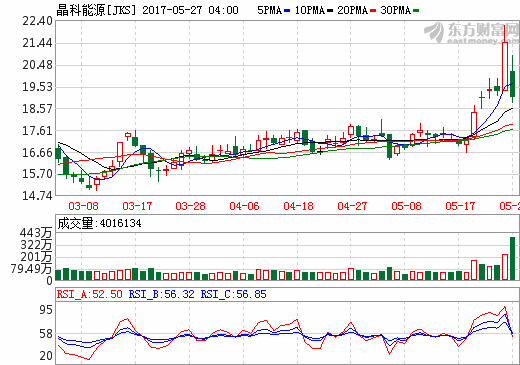Image resolution: width=520 pixels, height=365 pixels.
Task: Click the red 20PMA legend swatch
Action: pyautogui.click(x=373, y=11)
